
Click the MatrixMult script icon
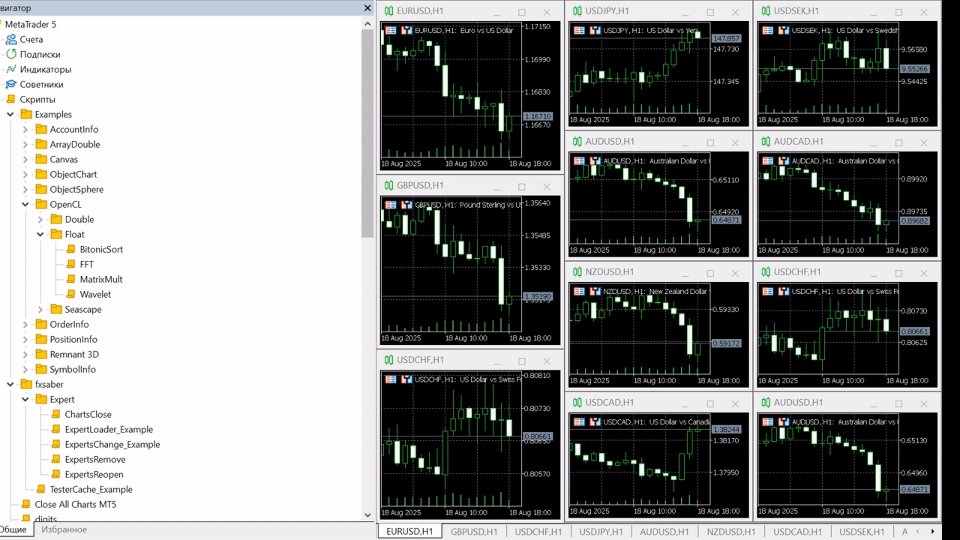(x=71, y=279)
